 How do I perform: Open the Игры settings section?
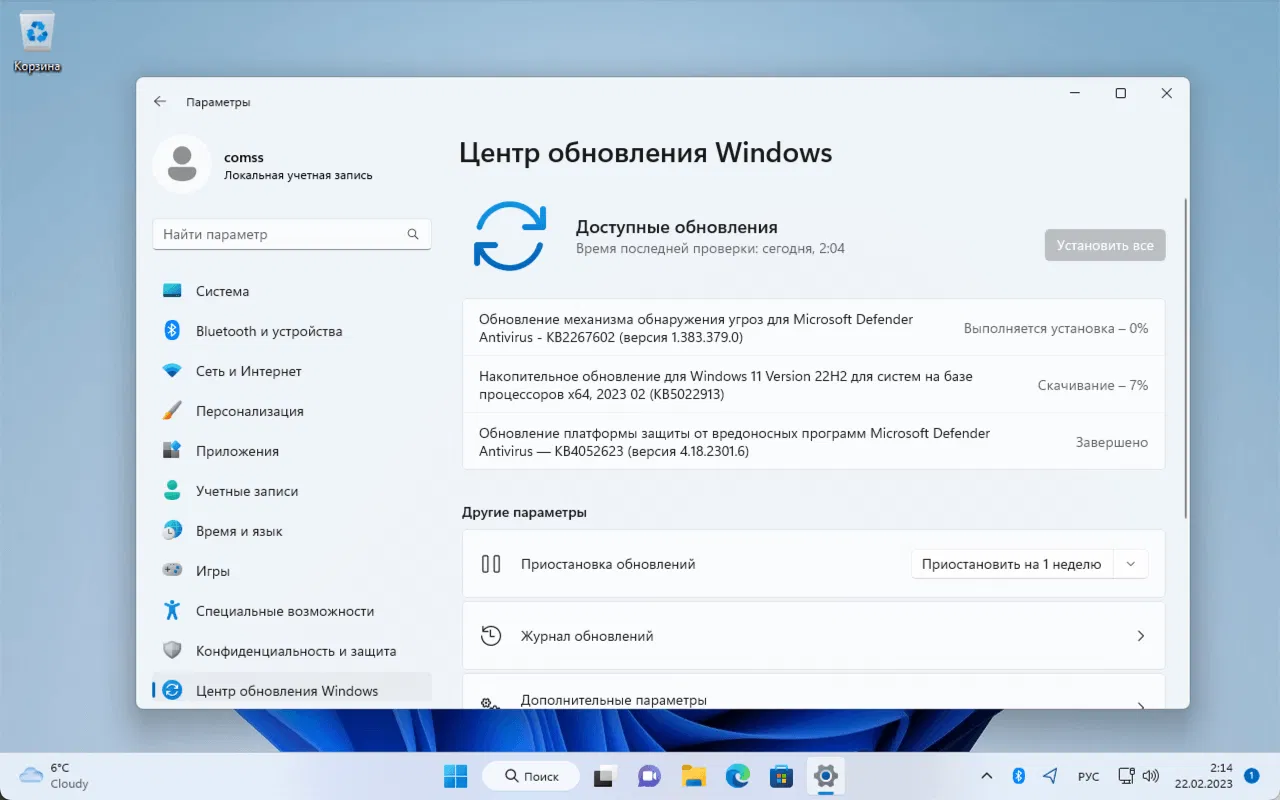292,571
